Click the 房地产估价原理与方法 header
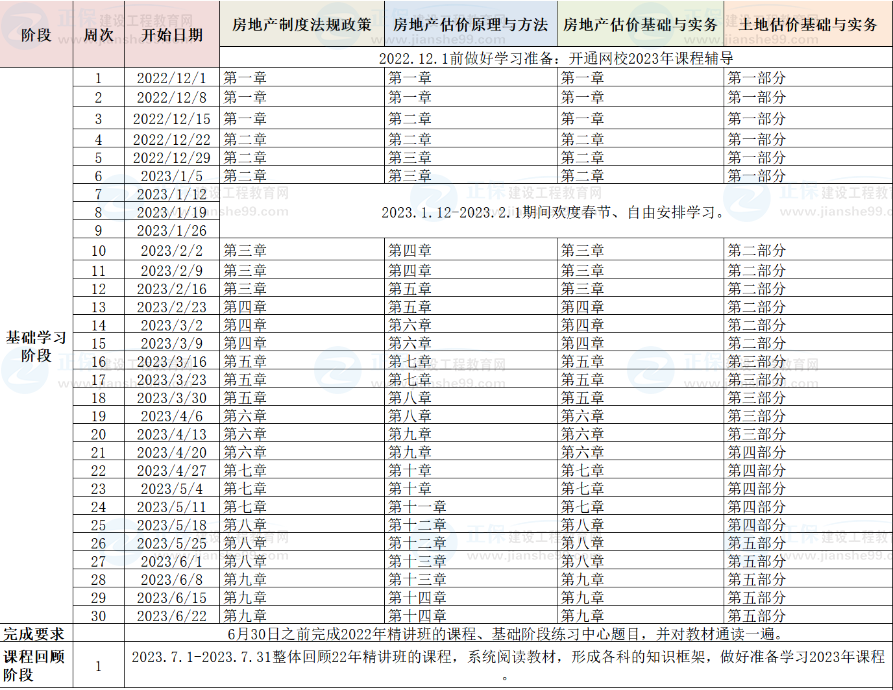 [x=470, y=25]
